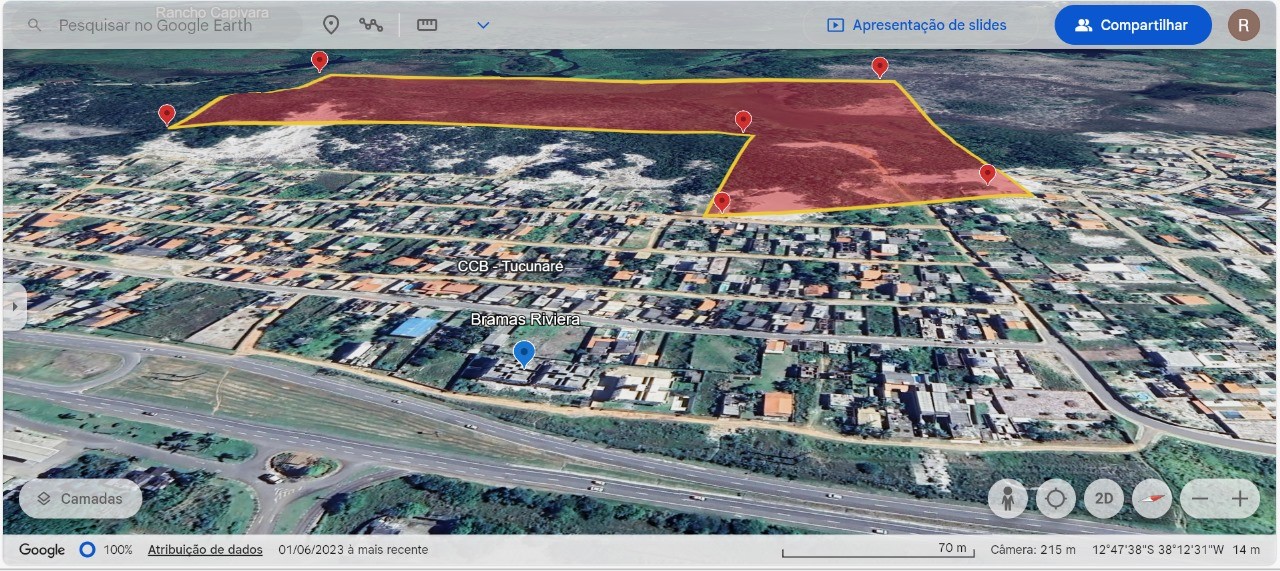Image resolution: width=1280 pixels, height=571 pixels.
Task: Click the 100% loading progress indicator
Action: point(105,550)
